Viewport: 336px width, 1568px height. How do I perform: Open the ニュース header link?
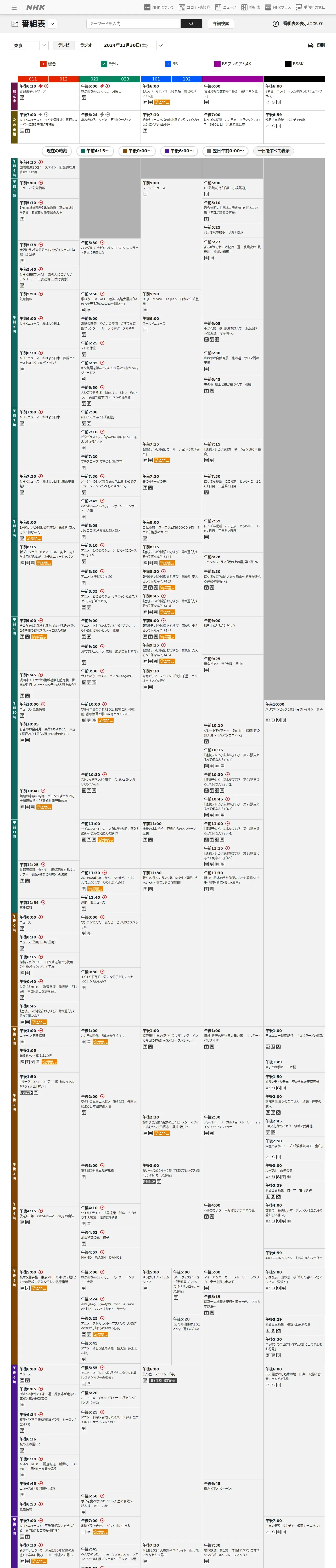point(226,7)
